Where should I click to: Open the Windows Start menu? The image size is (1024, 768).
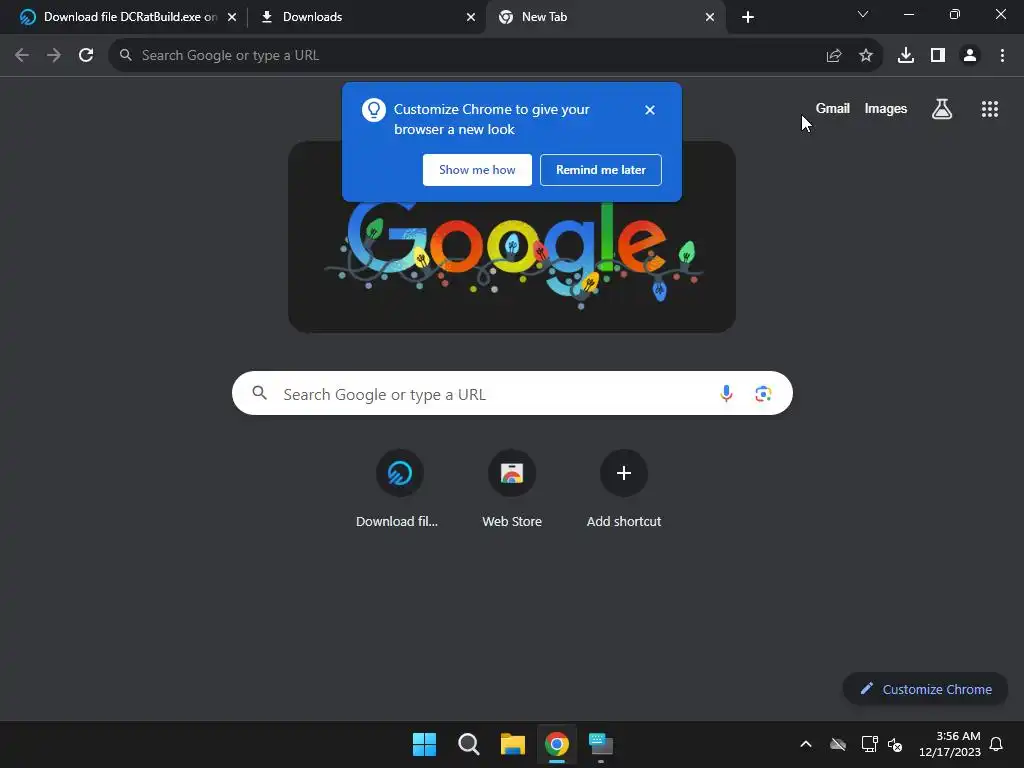point(424,744)
